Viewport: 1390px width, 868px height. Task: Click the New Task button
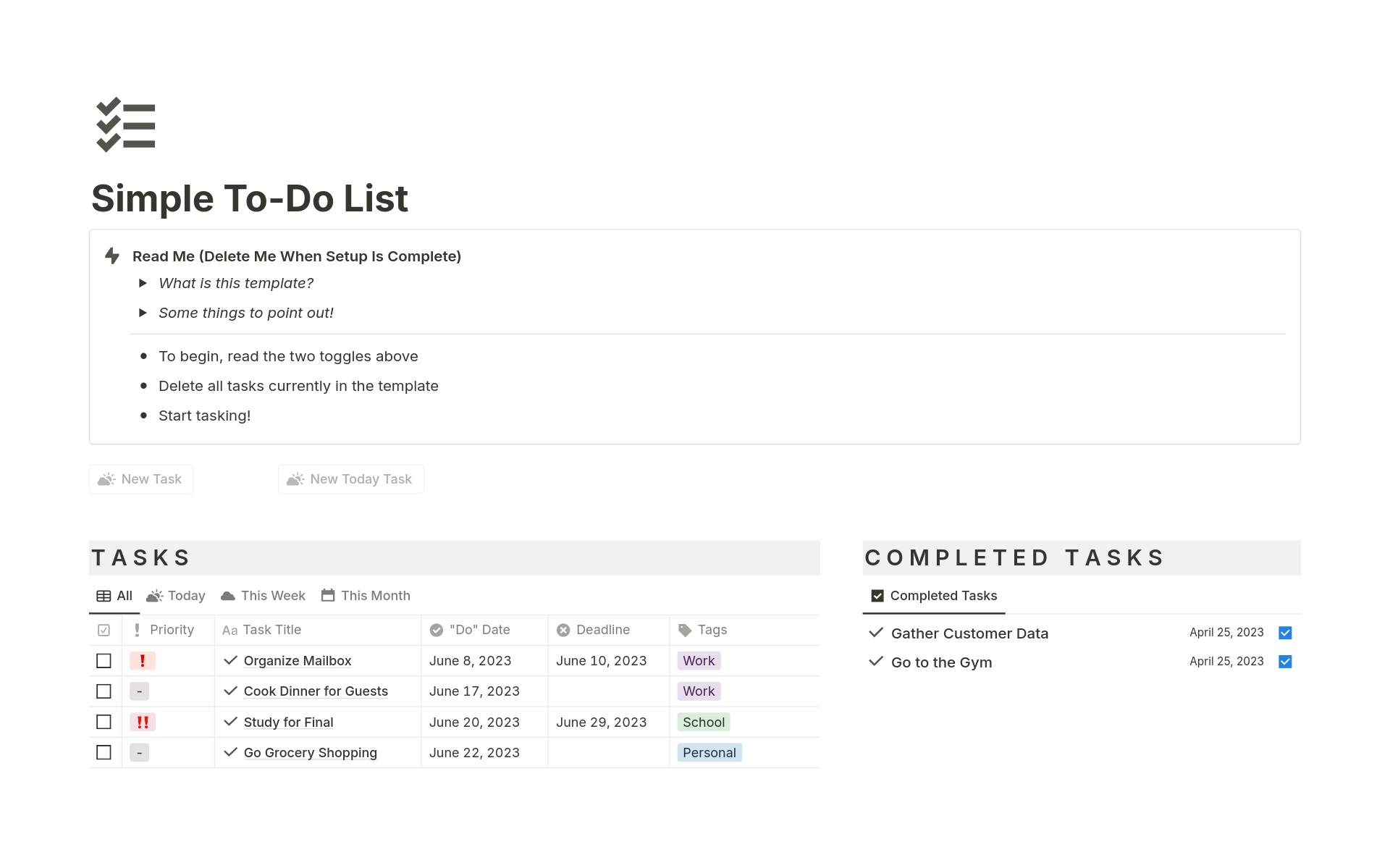(140, 479)
